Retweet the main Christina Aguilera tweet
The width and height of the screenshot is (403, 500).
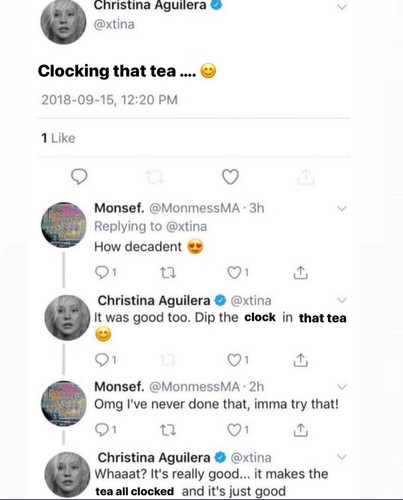[x=155, y=177]
